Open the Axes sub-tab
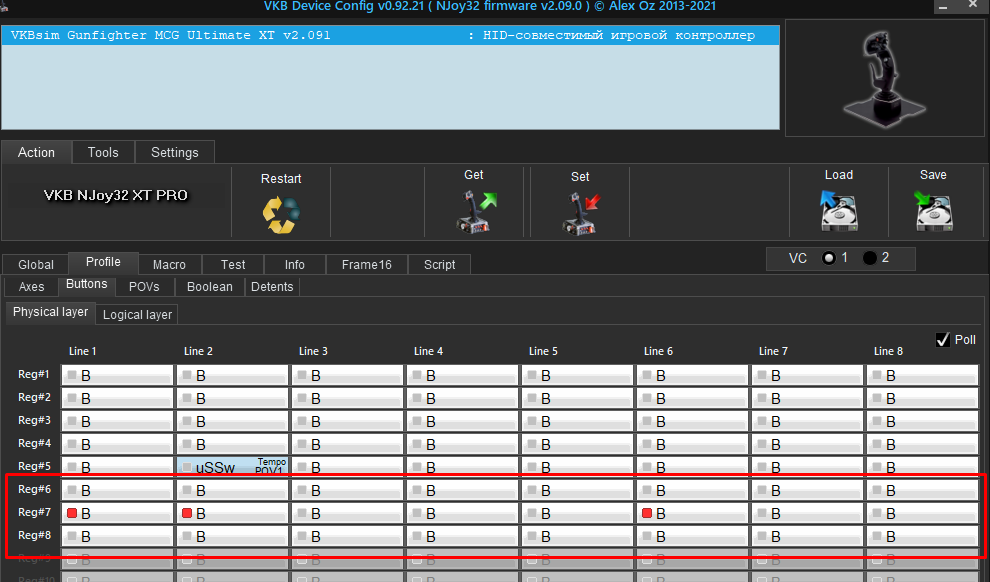Screen dimensions: 990x582 click(x=32, y=287)
